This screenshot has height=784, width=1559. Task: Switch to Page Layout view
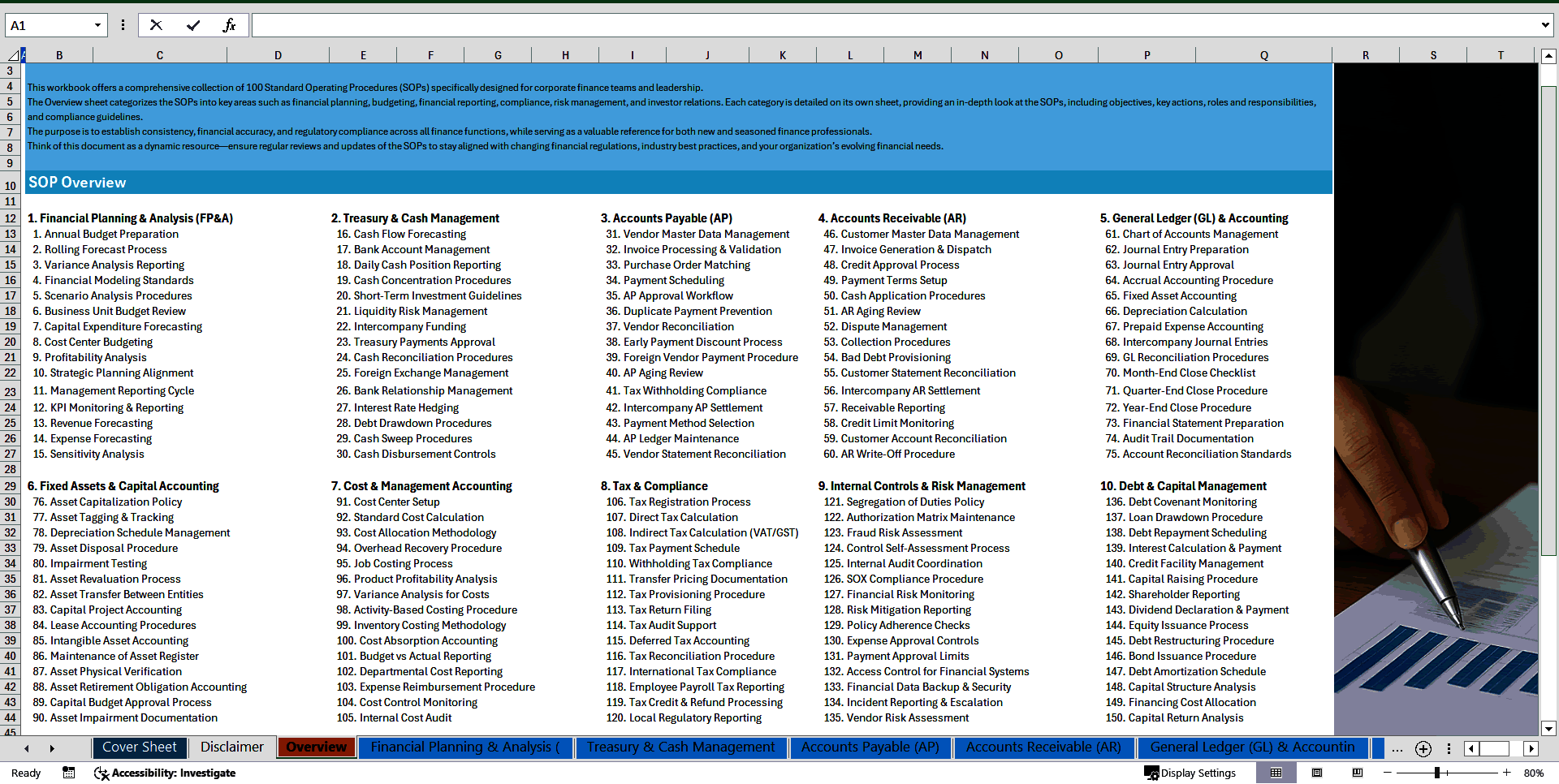pyautogui.click(x=1317, y=773)
